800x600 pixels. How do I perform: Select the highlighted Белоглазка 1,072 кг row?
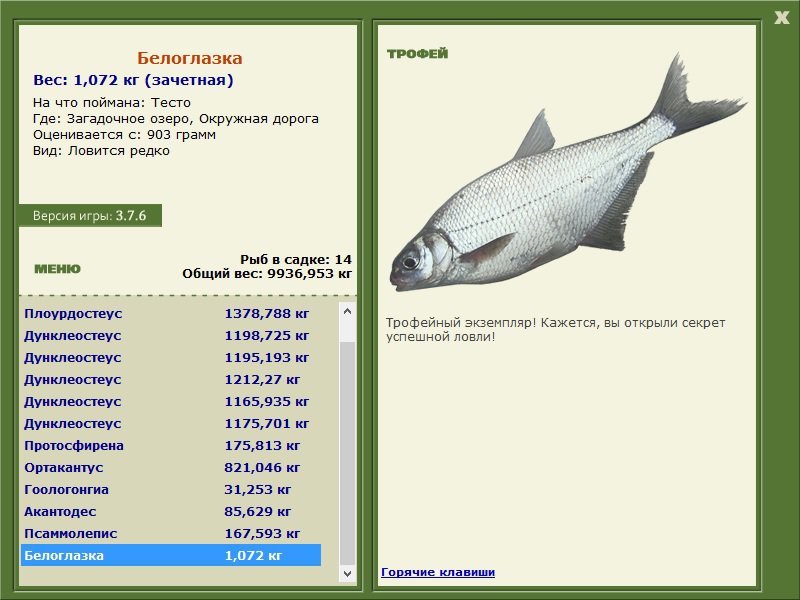click(171, 555)
